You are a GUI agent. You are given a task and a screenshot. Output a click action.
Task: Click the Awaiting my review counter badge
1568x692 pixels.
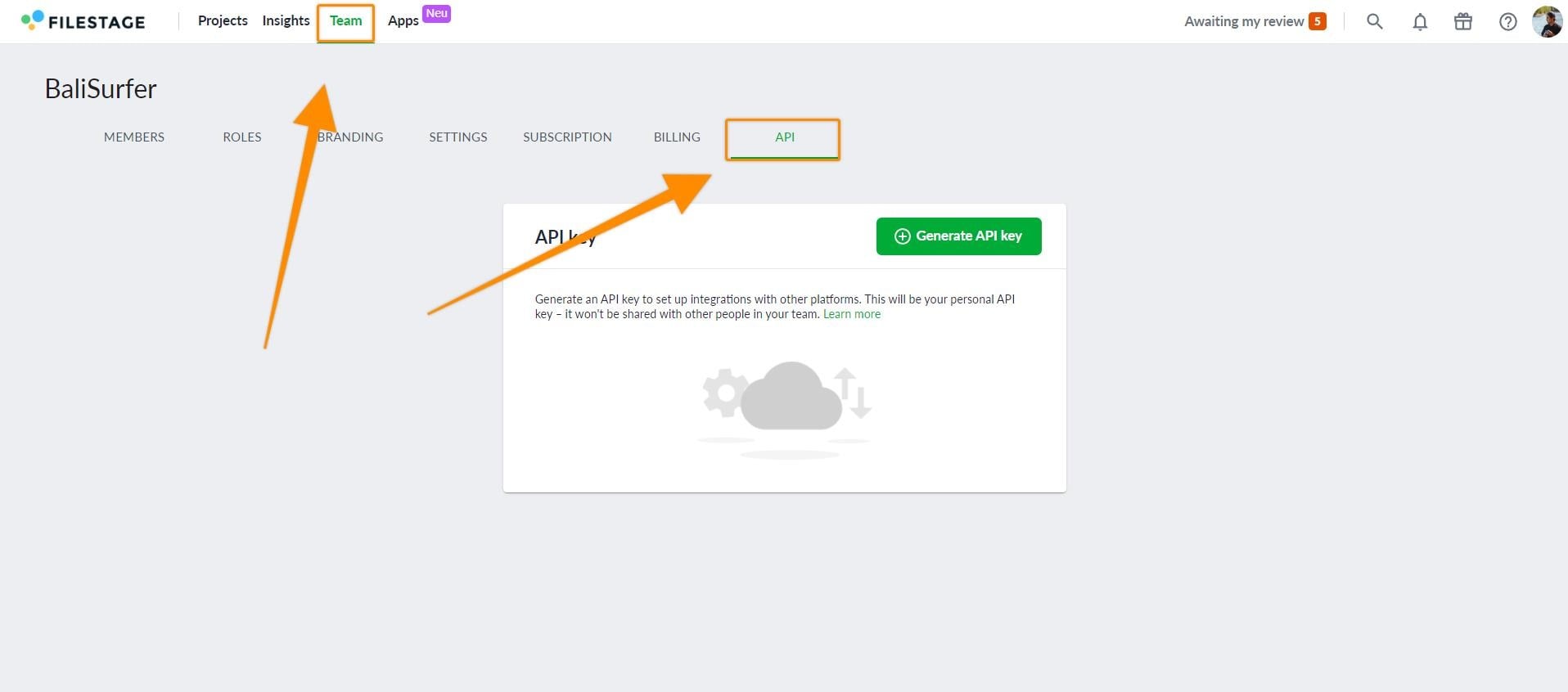coord(1317,21)
